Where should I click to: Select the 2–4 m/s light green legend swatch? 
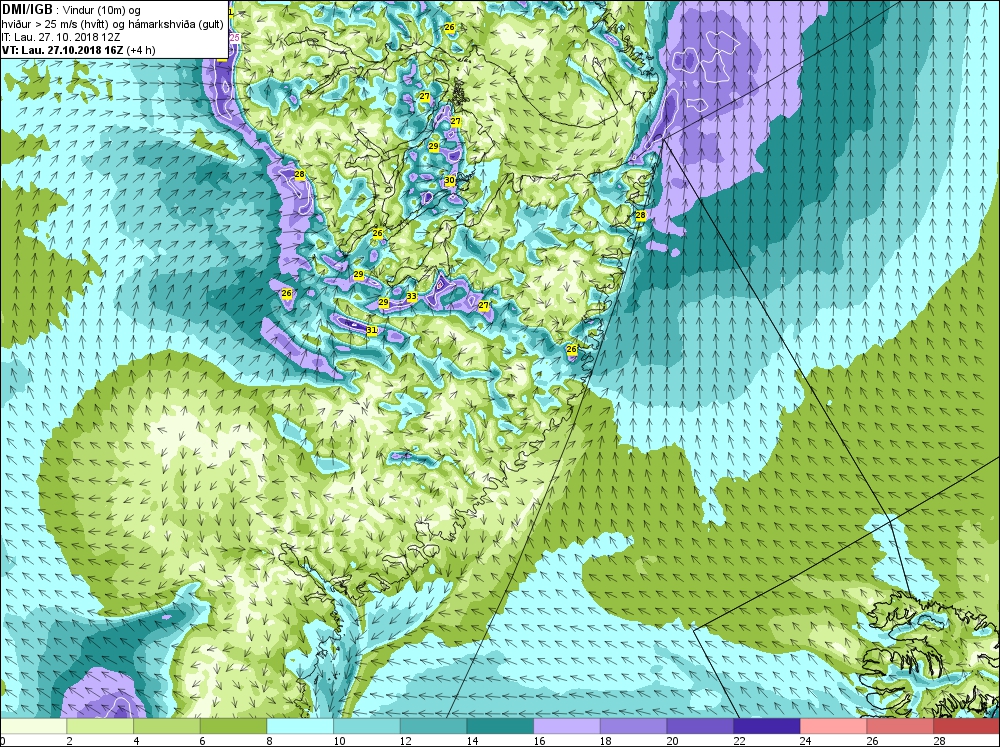(99, 727)
